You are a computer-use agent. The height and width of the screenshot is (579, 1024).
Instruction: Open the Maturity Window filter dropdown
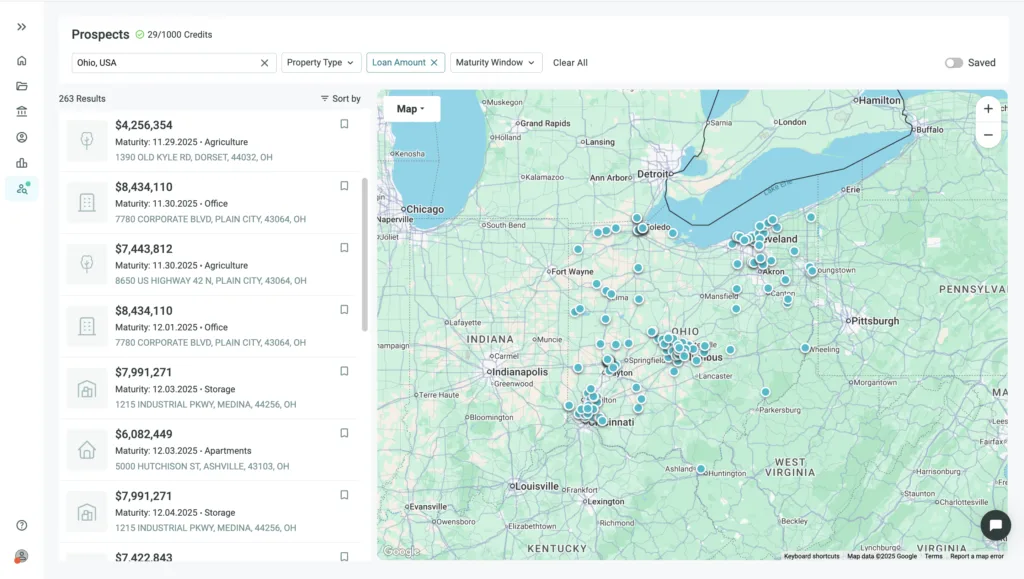496,62
